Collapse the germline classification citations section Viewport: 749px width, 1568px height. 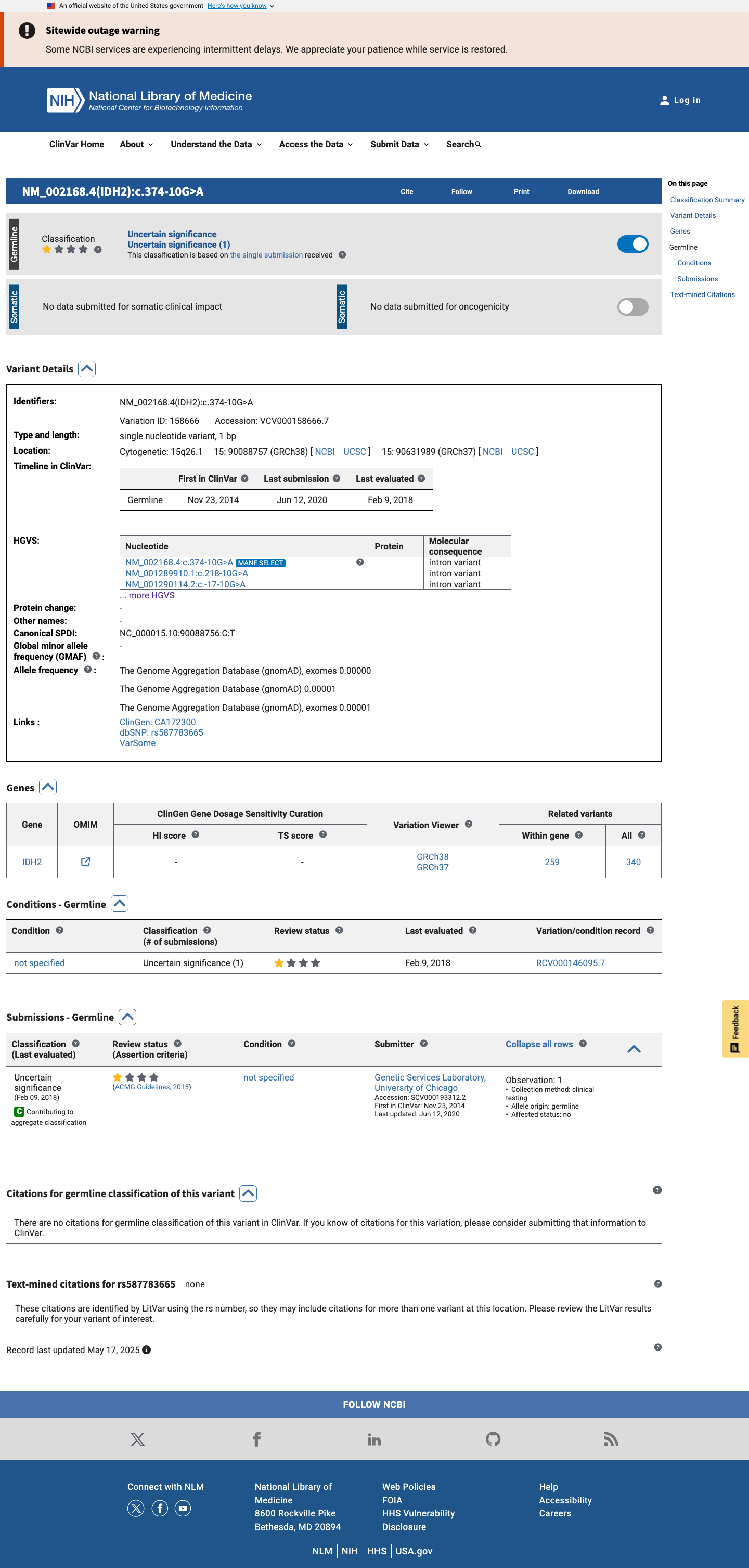[248, 1193]
